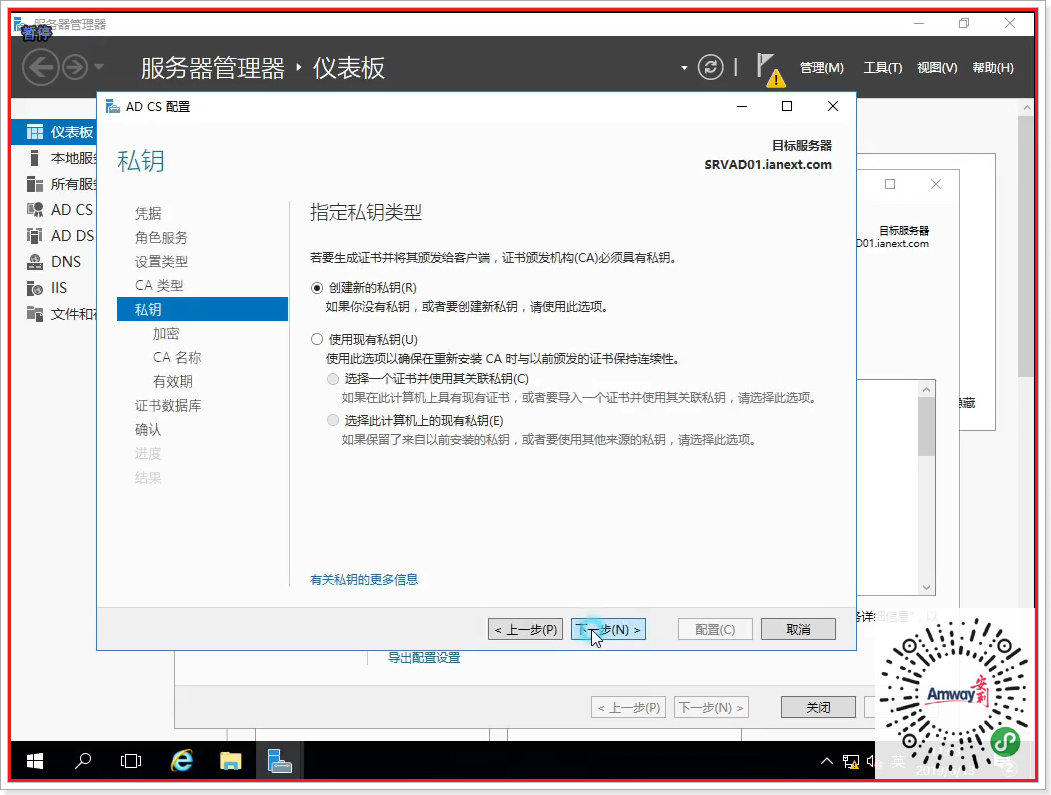The width and height of the screenshot is (1051, 795).
Task: Click the refresh icon in the header
Action: coord(710,67)
